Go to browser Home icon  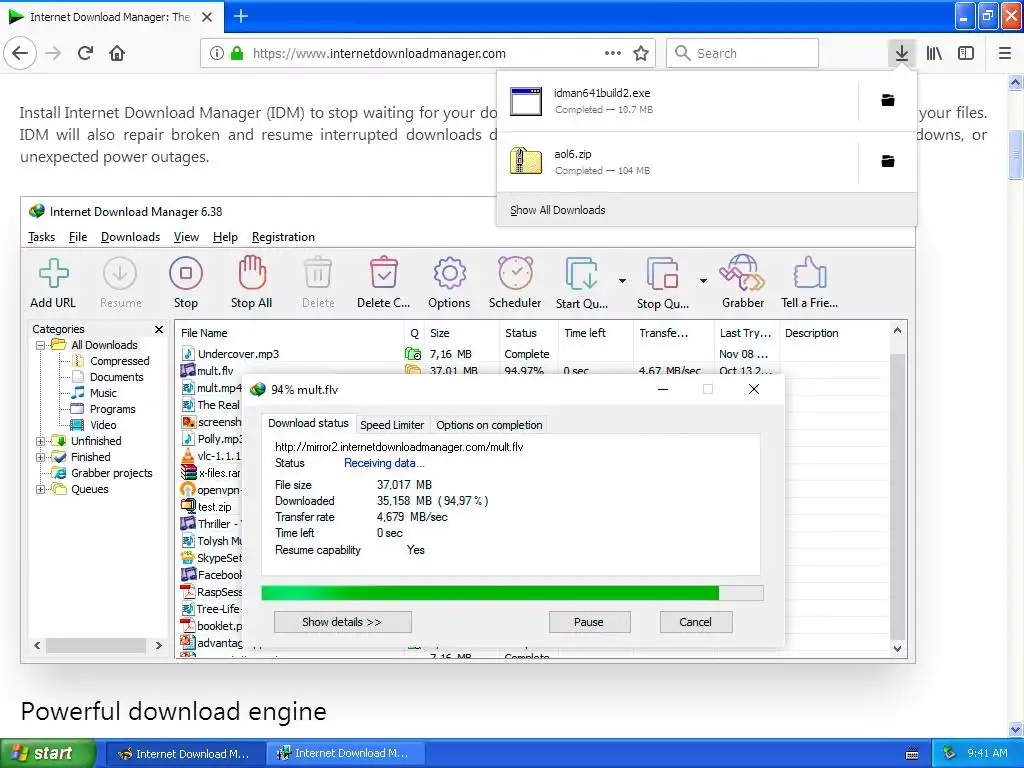[117, 54]
